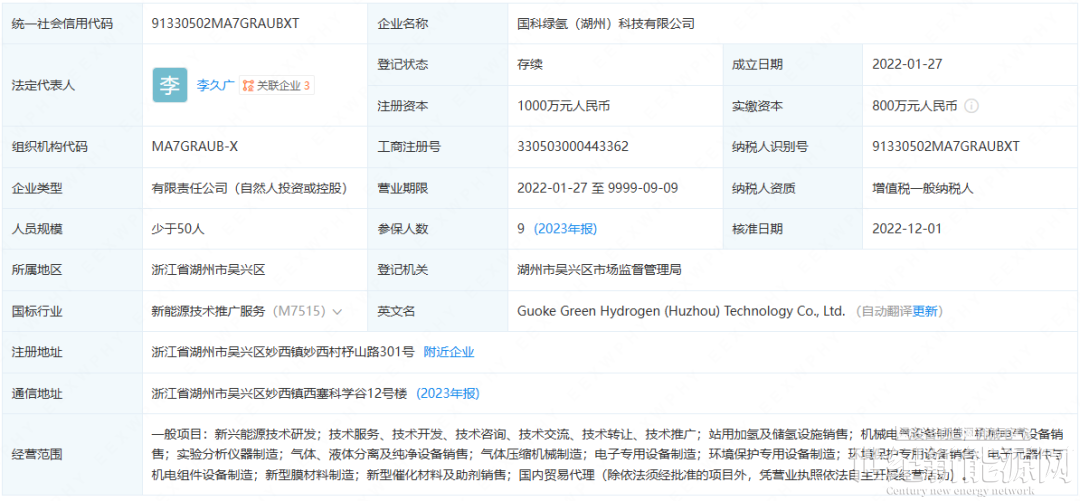Click paid-in capital 800万元人民币

pyautogui.click(x=914, y=106)
